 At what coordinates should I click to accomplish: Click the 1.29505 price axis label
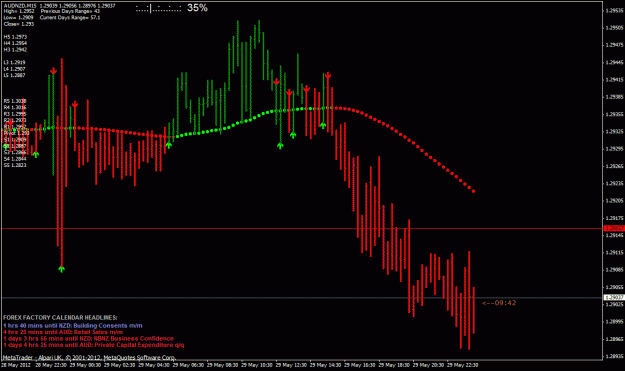(x=614, y=28)
